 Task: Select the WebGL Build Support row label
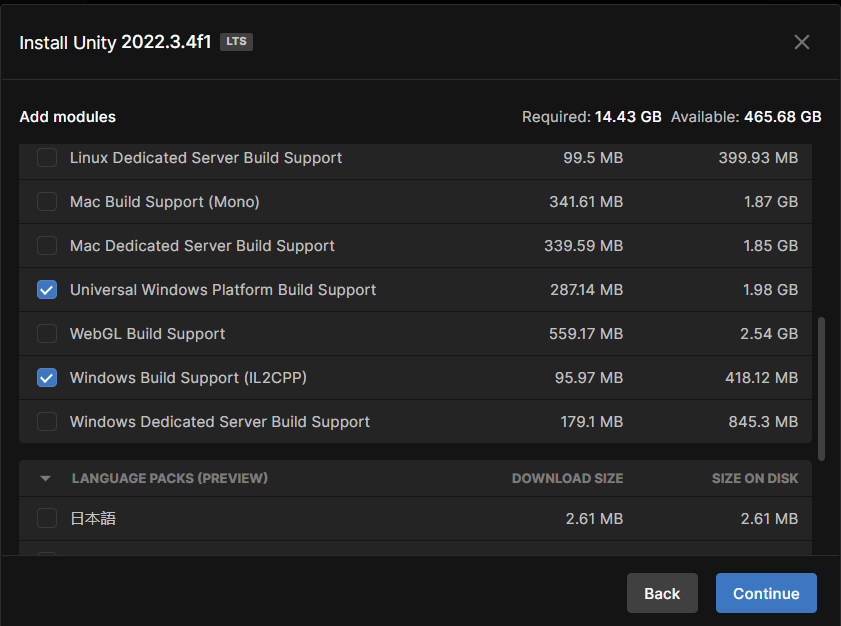(x=147, y=334)
